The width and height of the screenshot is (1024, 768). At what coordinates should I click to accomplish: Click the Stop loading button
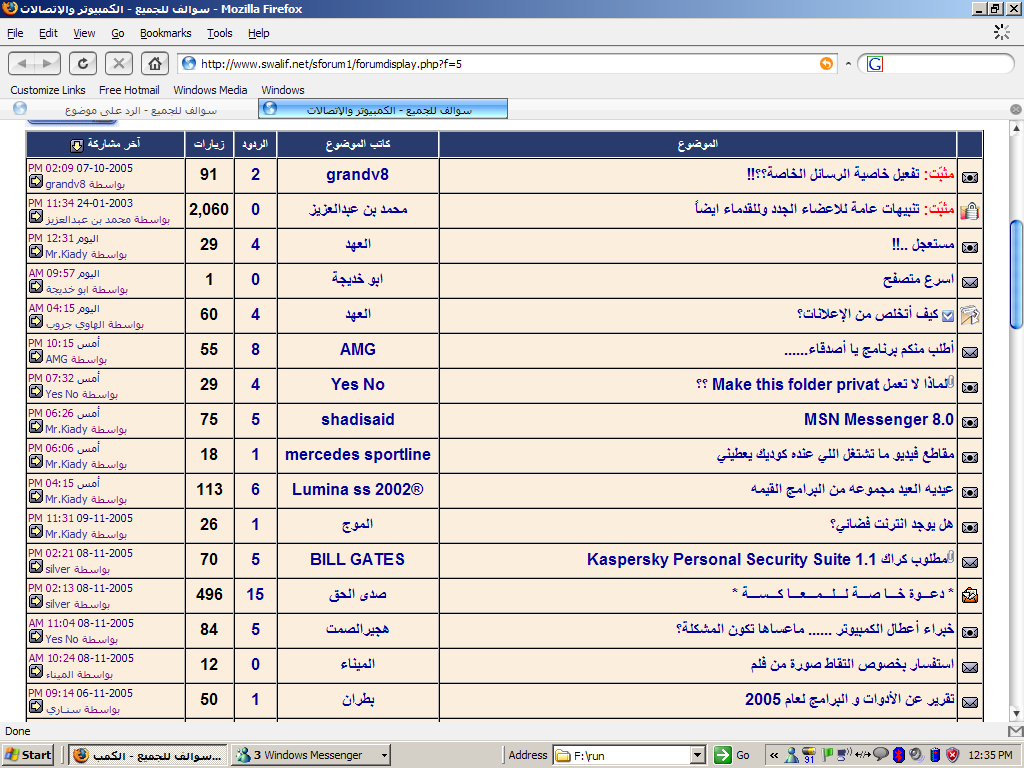click(x=119, y=63)
